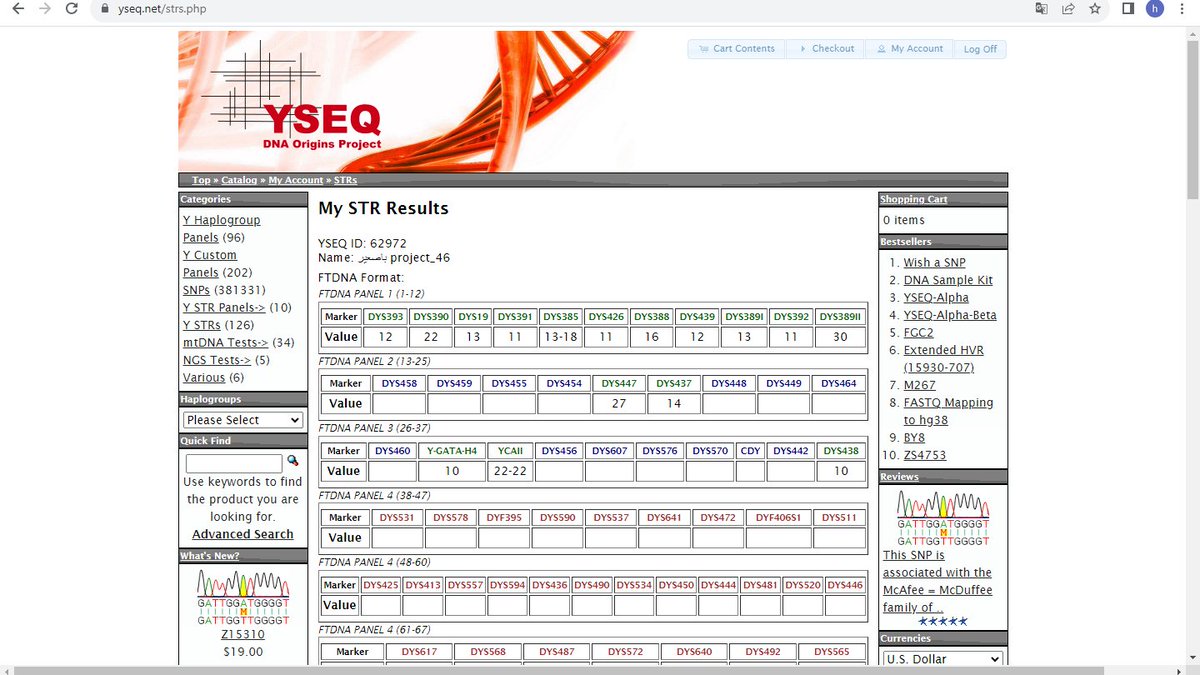The image size is (1200, 675).
Task: Open Y STRs category link
Action: [201, 325]
